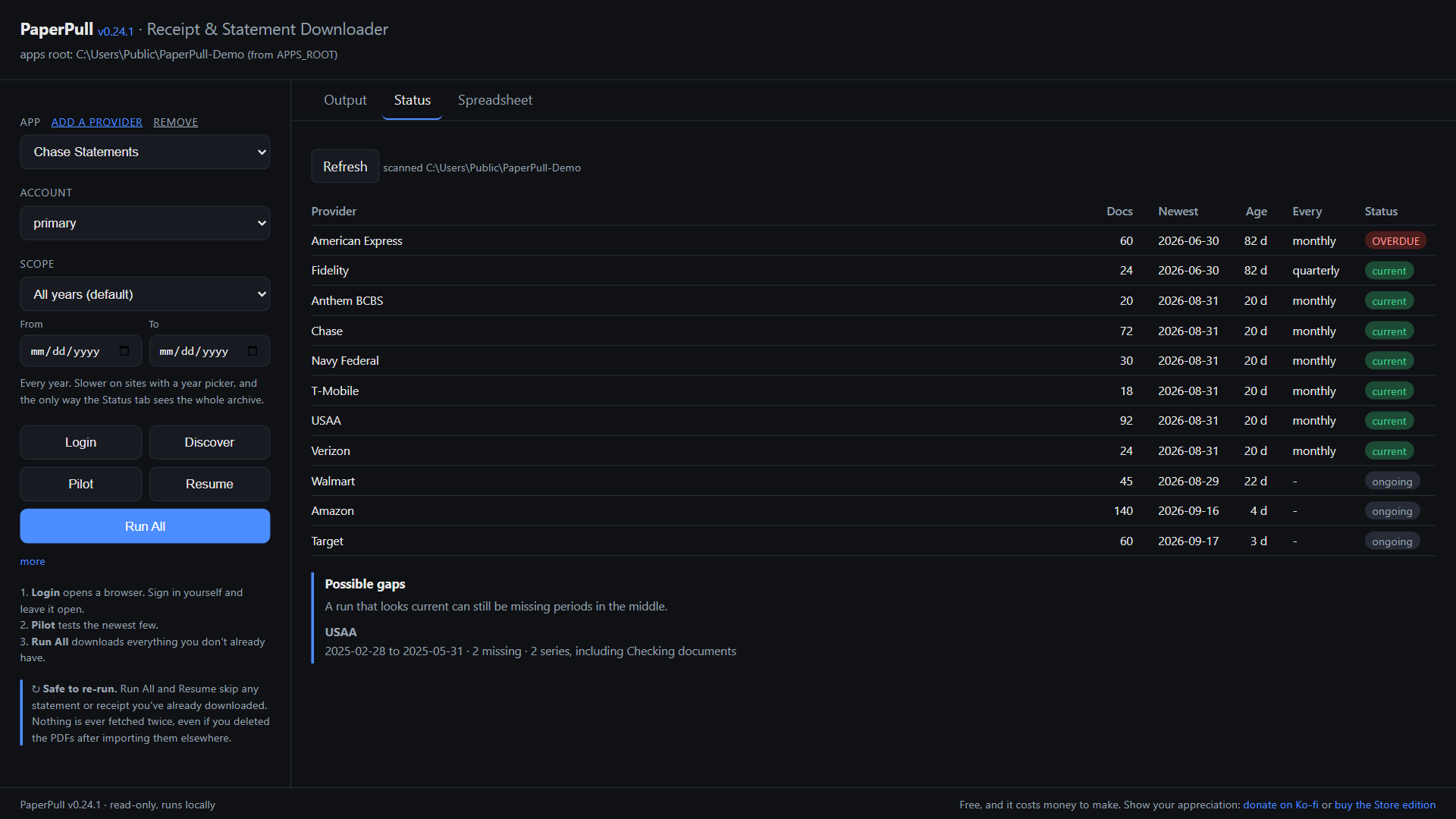
Task: Select the Walmart provider name
Action: pos(333,482)
